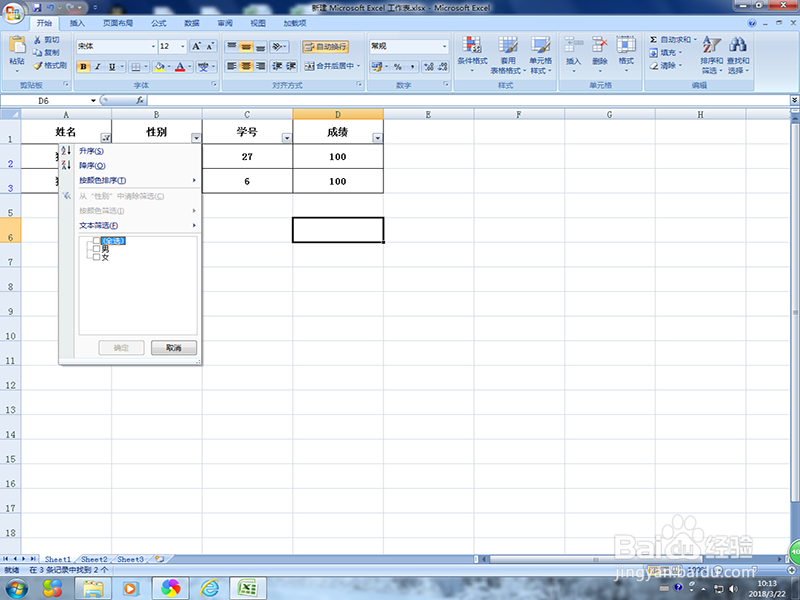This screenshot has height=600, width=800.
Task: Open the 学号 column filter dropdown
Action: pos(287,138)
